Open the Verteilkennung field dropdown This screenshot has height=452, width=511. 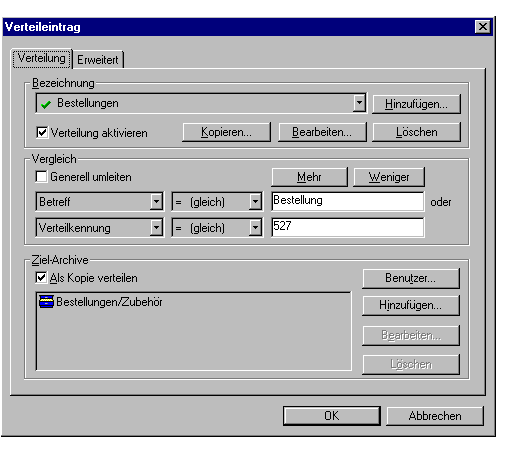(x=156, y=228)
